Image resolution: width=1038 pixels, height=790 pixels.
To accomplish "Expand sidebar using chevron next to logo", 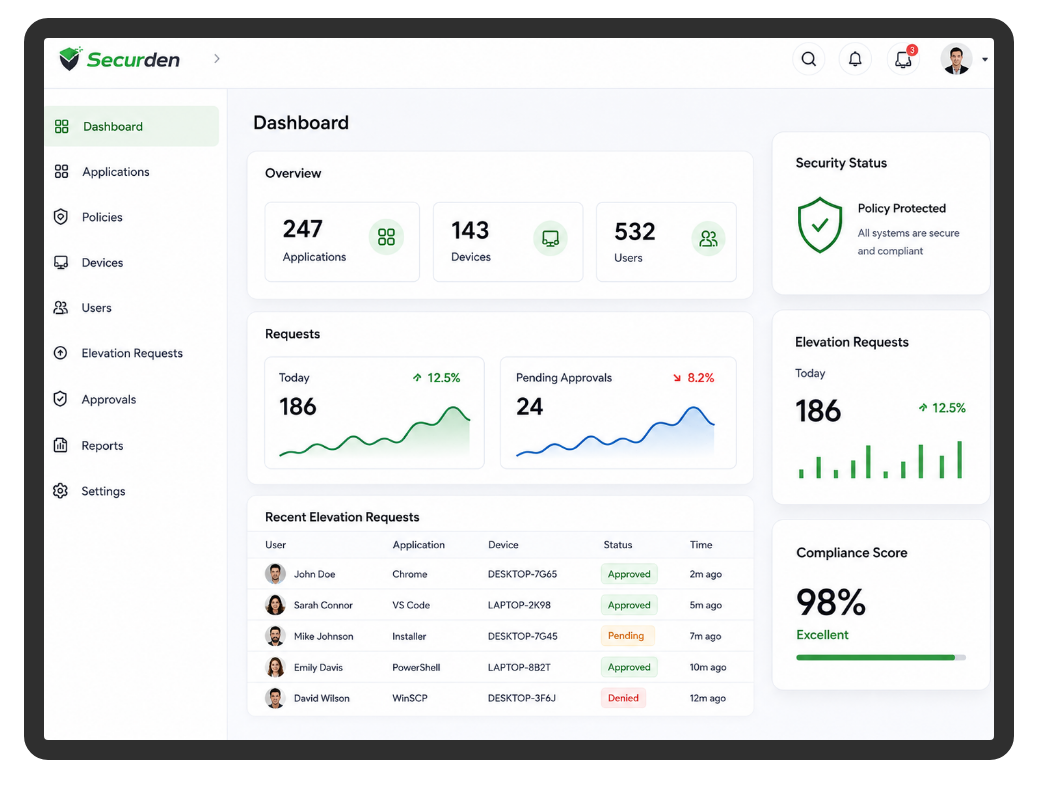I will [216, 58].
